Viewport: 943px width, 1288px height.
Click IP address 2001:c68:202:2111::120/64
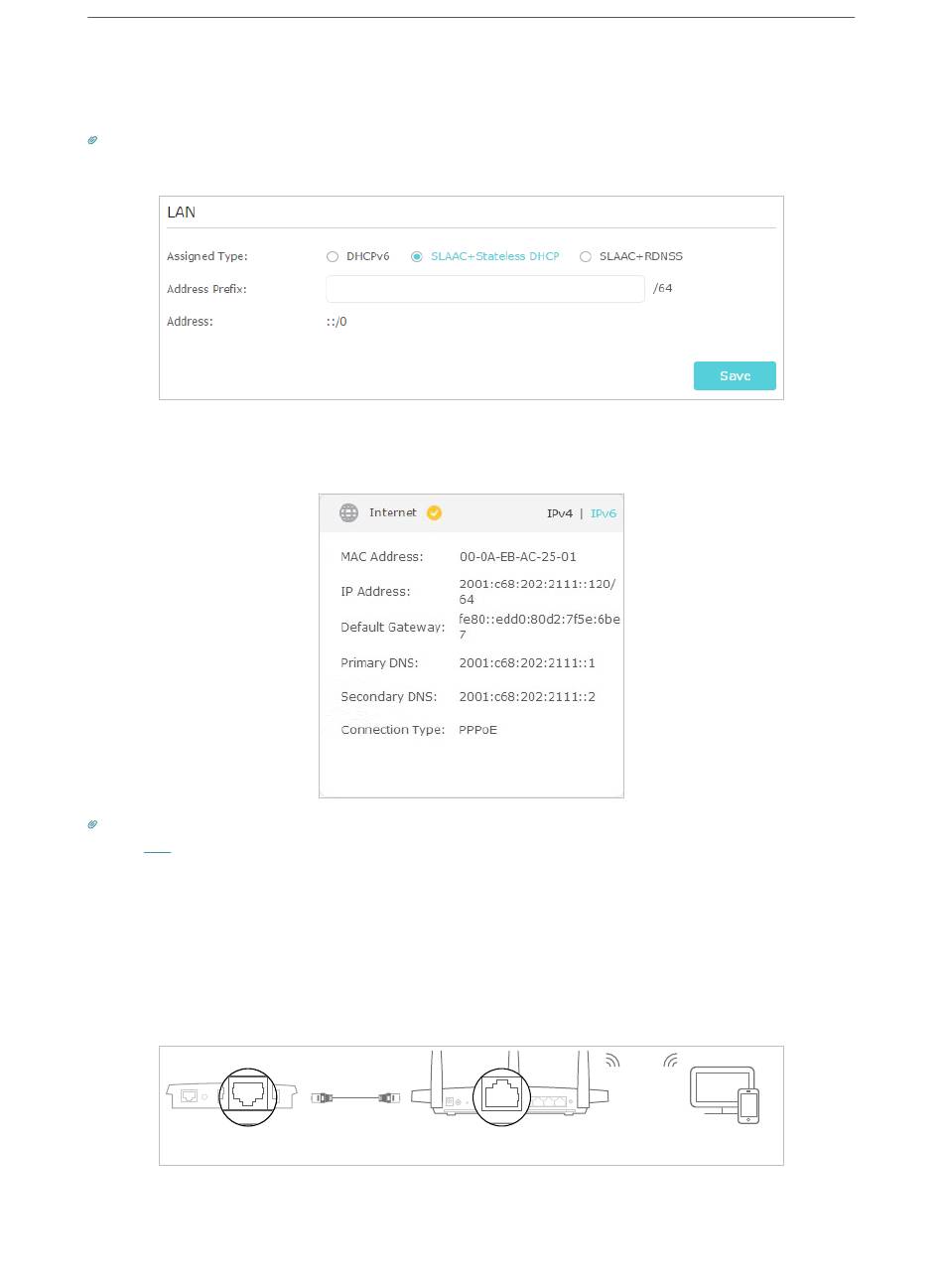pos(537,592)
